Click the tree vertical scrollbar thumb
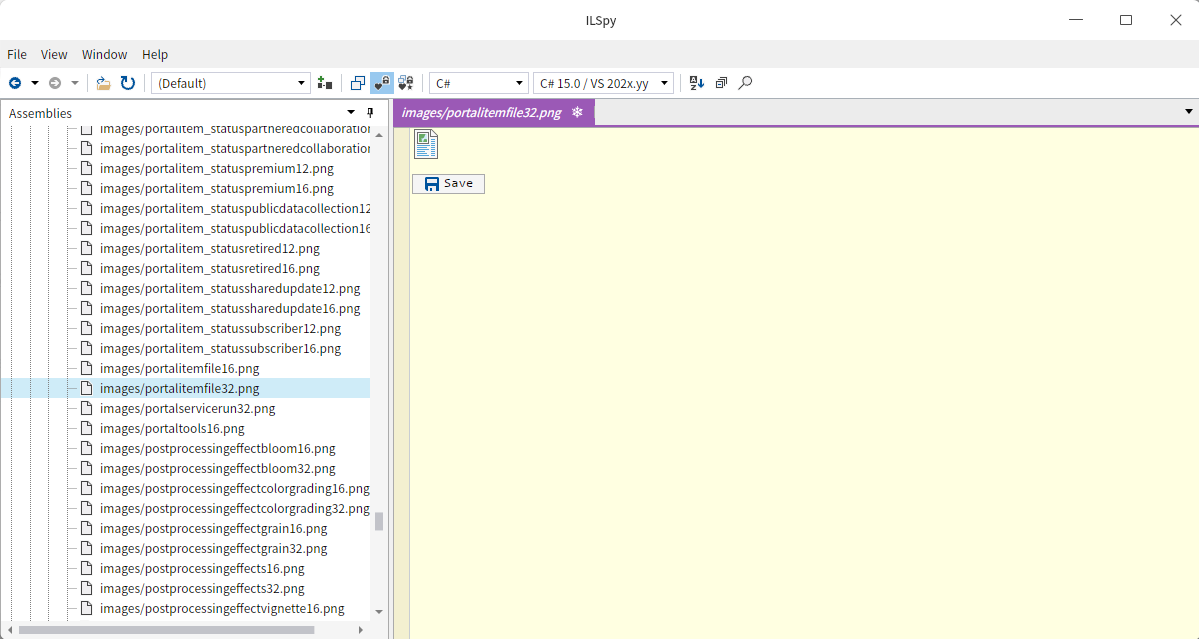This screenshot has height=639, width=1199. 379,521
